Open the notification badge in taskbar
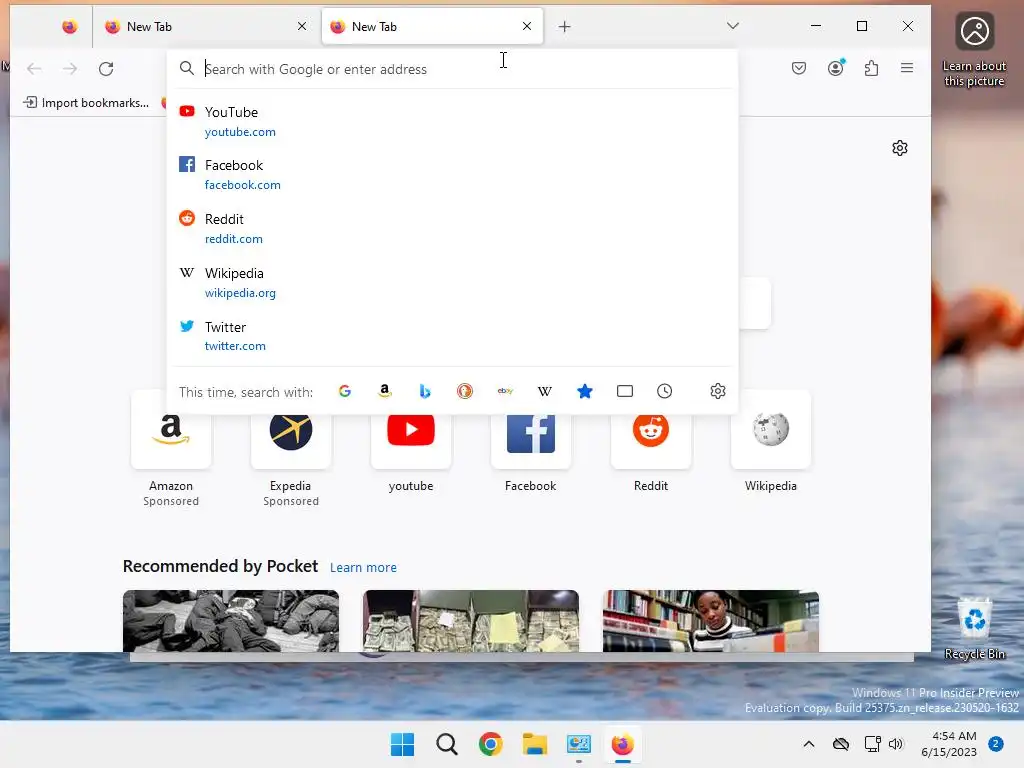The width and height of the screenshot is (1024, 768). (996, 744)
